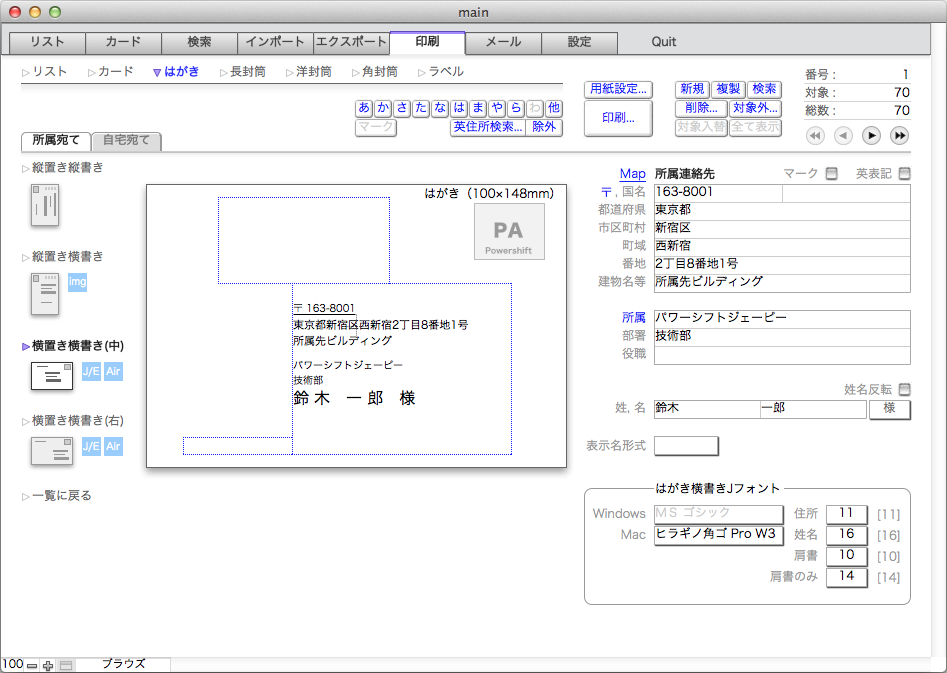This screenshot has width=947, height=673.
Task: Enable the マーク checkbox
Action: (x=831, y=174)
